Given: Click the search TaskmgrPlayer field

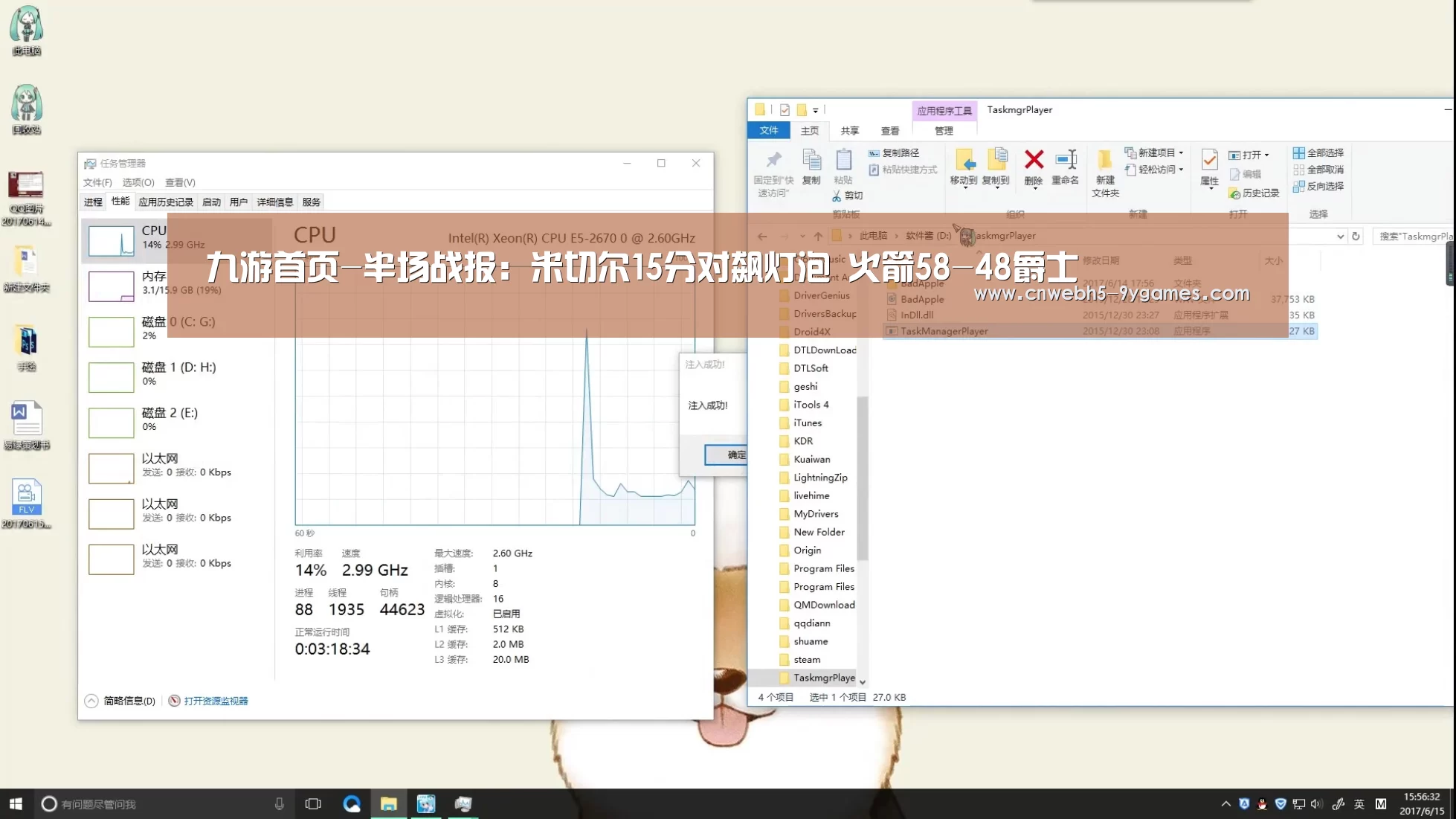Looking at the screenshot, I should point(1413,236).
